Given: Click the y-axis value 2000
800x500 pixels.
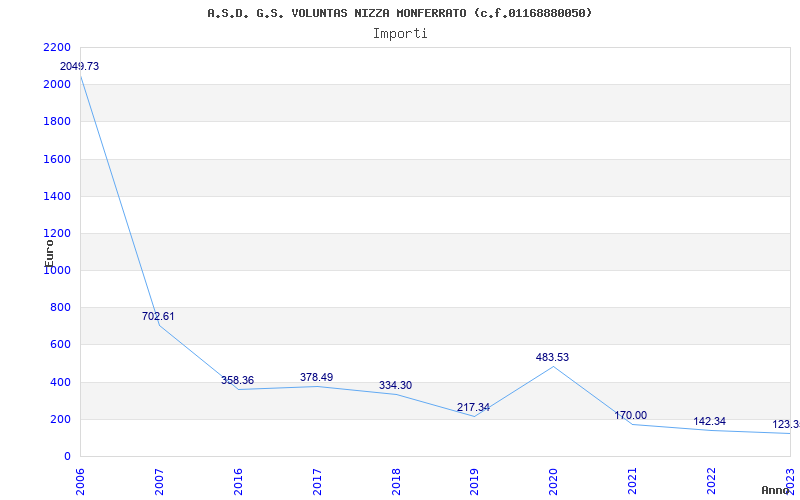Looking at the screenshot, I should (57, 85).
